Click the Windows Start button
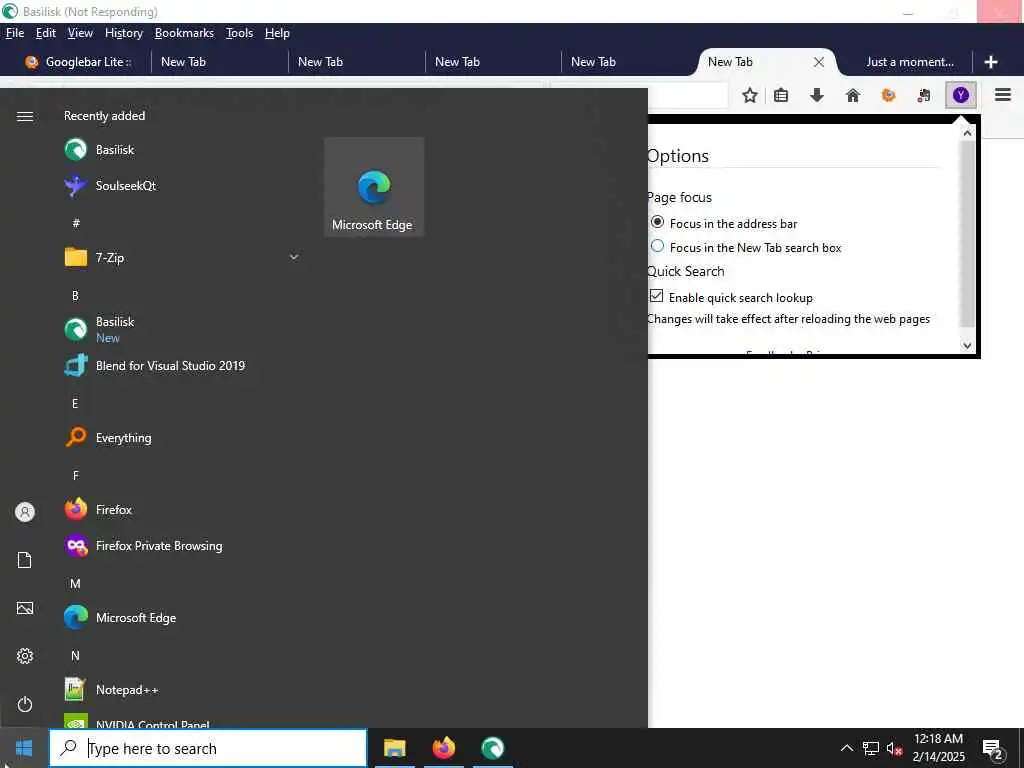1024x768 pixels. pos(24,748)
